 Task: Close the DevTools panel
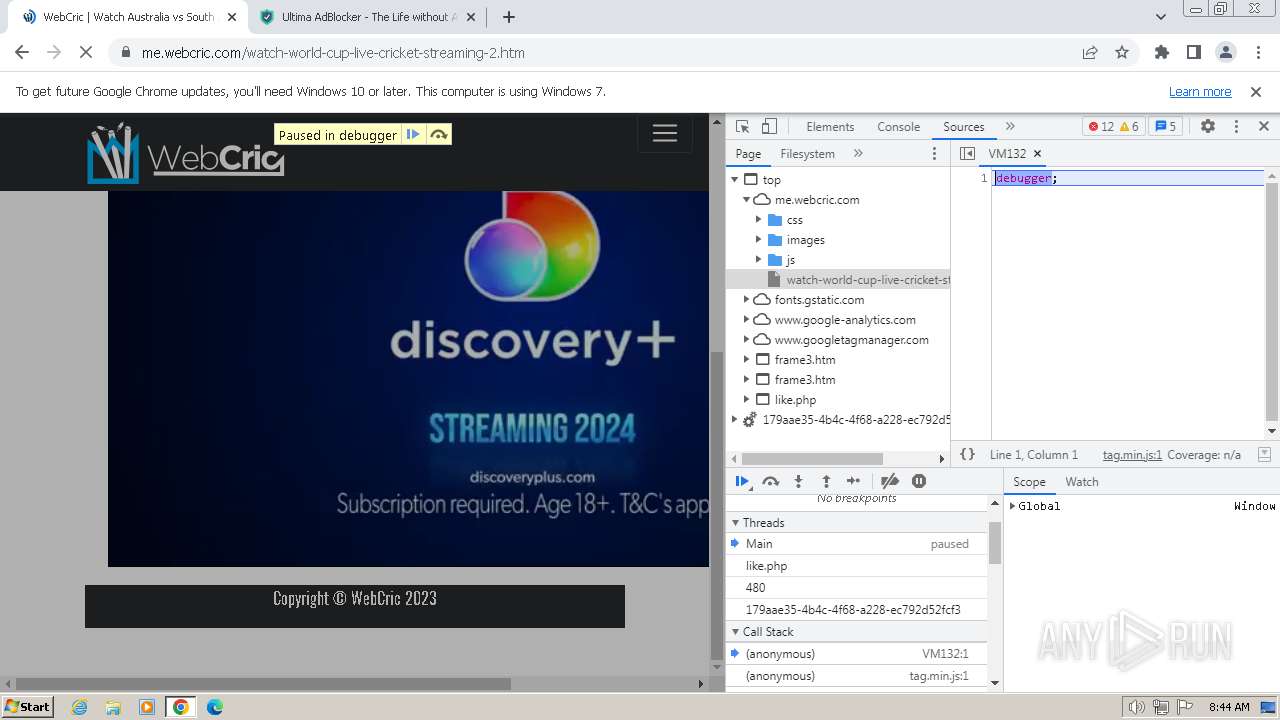coord(1264,127)
